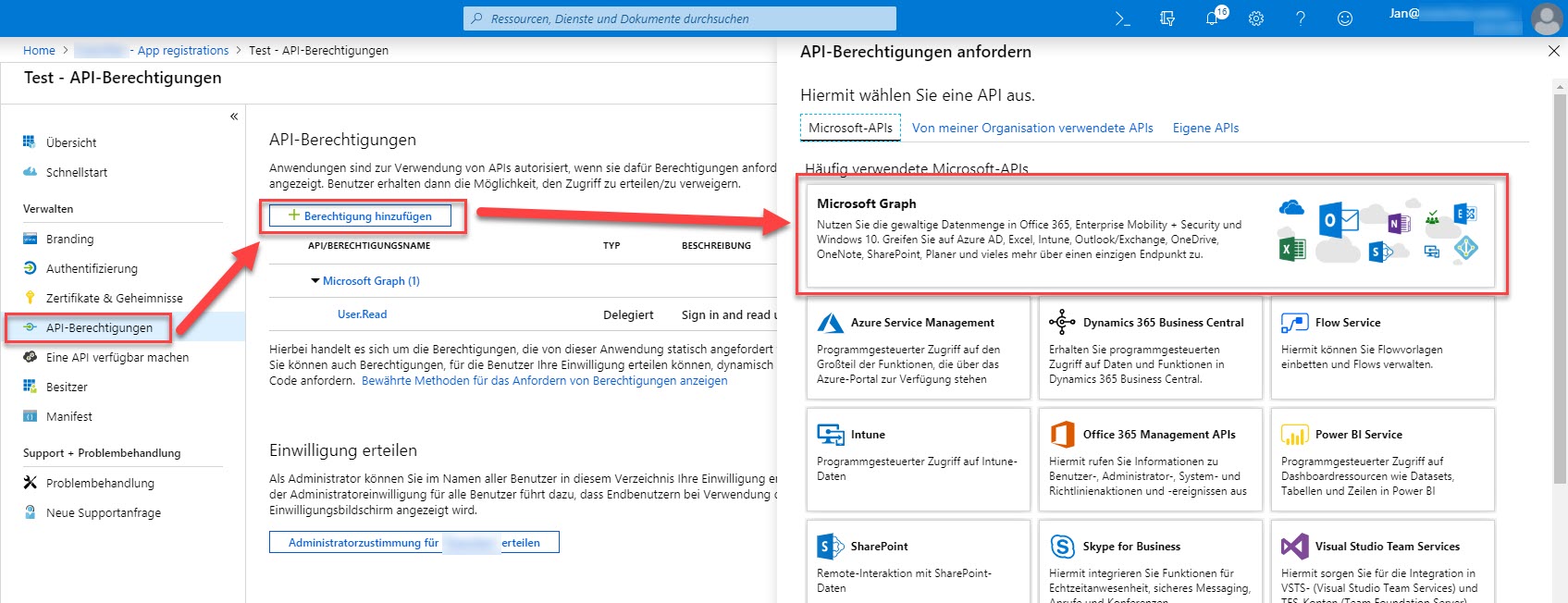Viewport: 1568px width, 603px height.
Task: Click the Manifest icon
Action: click(30, 416)
